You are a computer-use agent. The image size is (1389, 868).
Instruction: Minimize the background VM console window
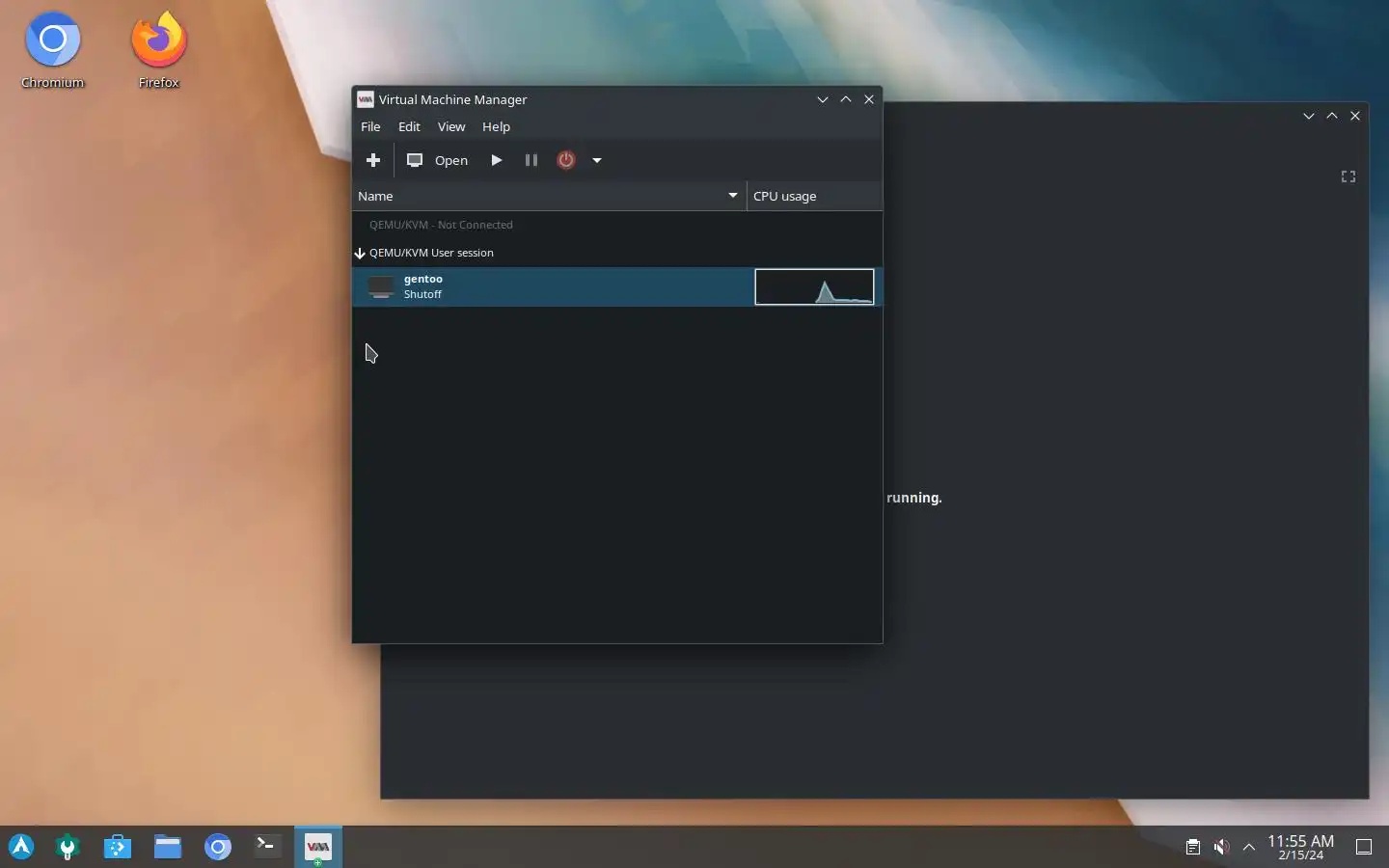[1309, 116]
